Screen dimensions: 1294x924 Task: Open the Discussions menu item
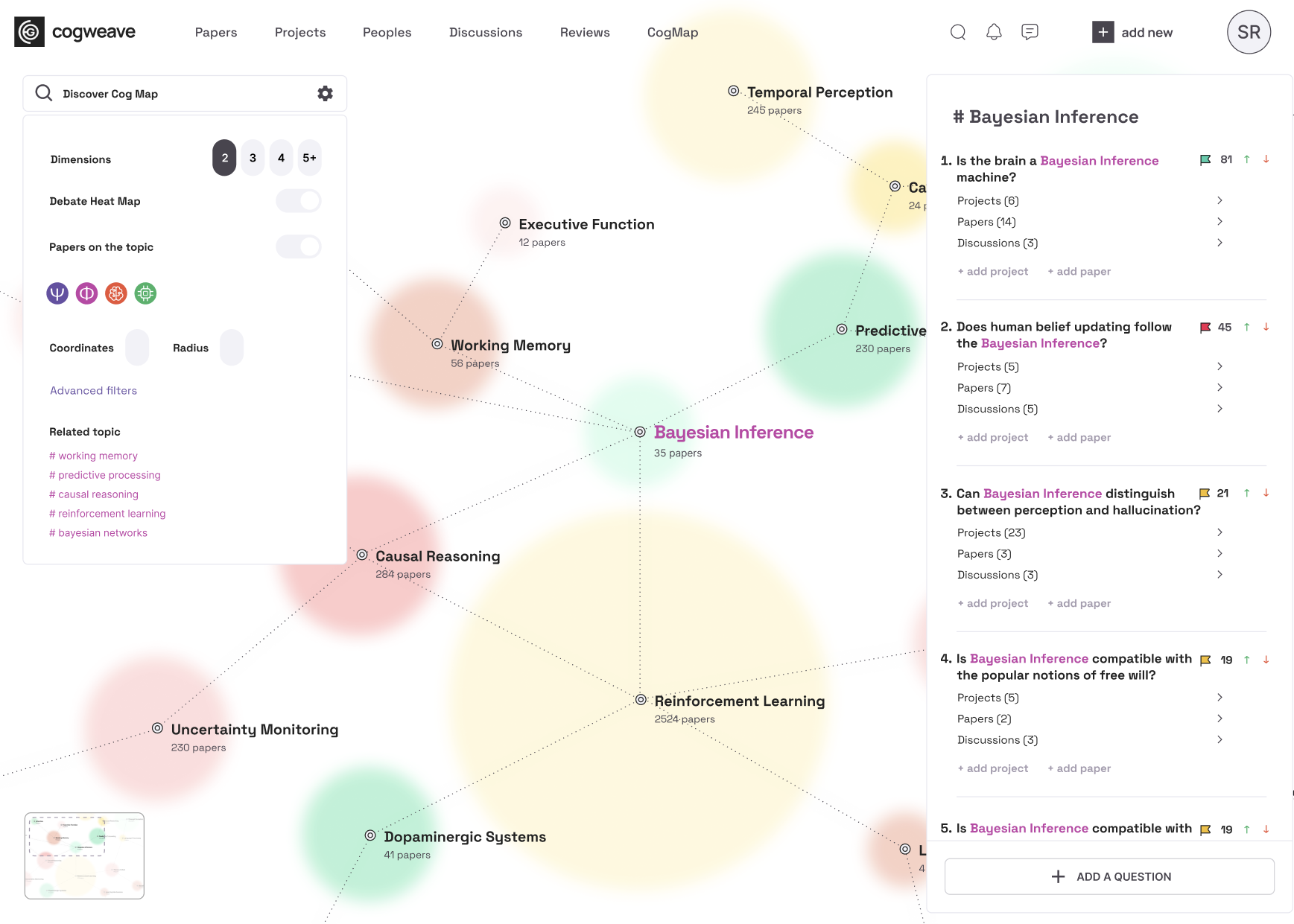click(486, 33)
